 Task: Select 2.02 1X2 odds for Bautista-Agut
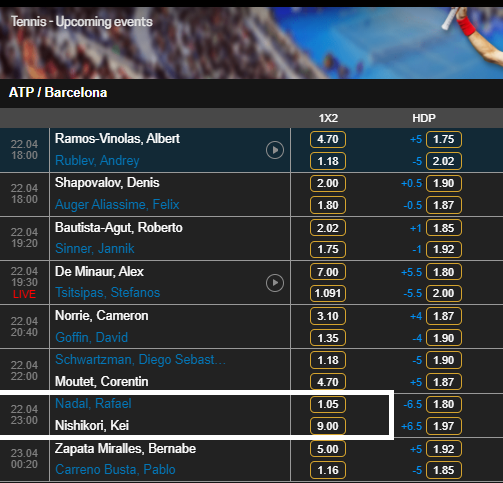328,228
